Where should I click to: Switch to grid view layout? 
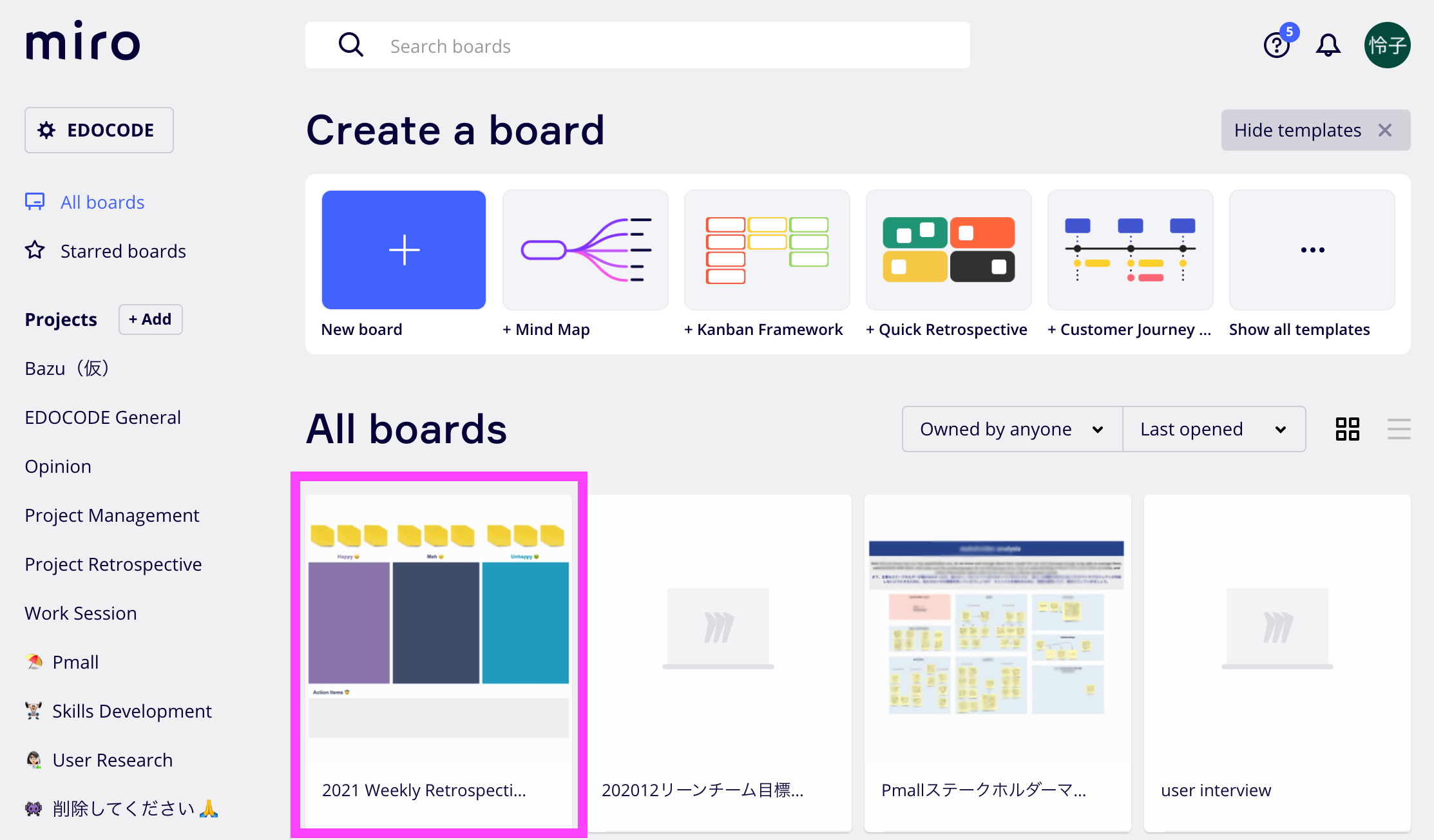click(x=1347, y=429)
